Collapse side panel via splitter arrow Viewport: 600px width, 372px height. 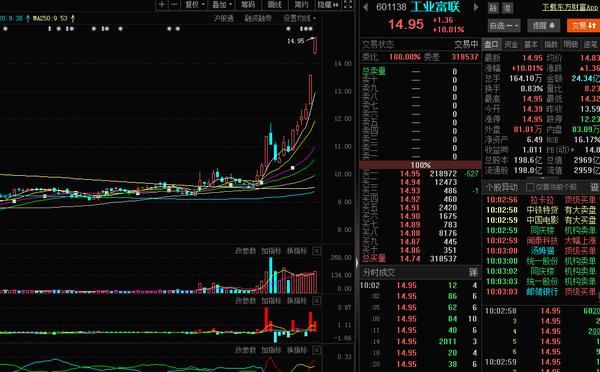357,263
